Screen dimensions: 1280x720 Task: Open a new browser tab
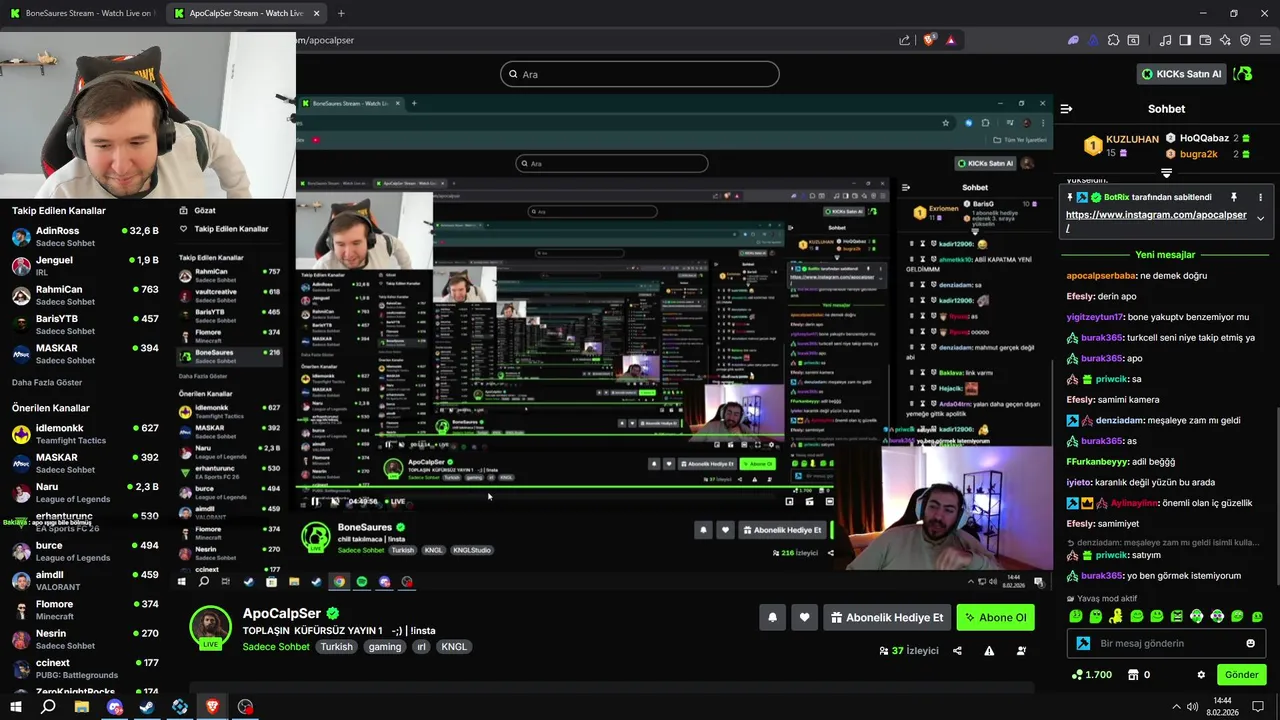pos(341,13)
